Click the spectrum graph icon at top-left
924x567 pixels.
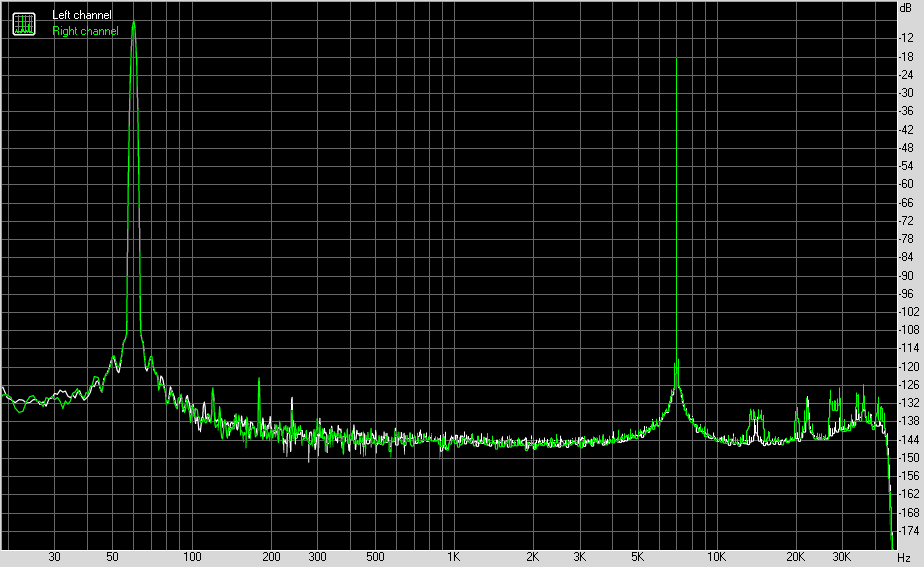tap(24, 24)
